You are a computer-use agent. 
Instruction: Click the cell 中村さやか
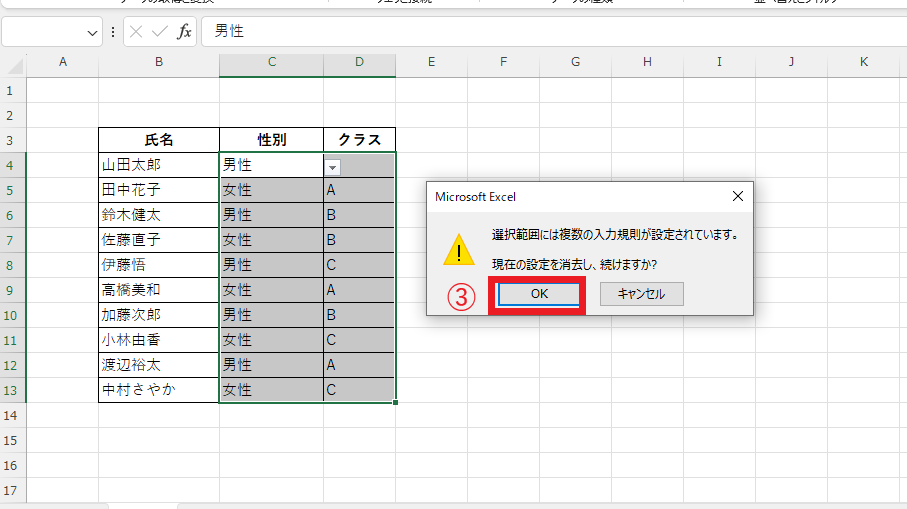point(159,390)
